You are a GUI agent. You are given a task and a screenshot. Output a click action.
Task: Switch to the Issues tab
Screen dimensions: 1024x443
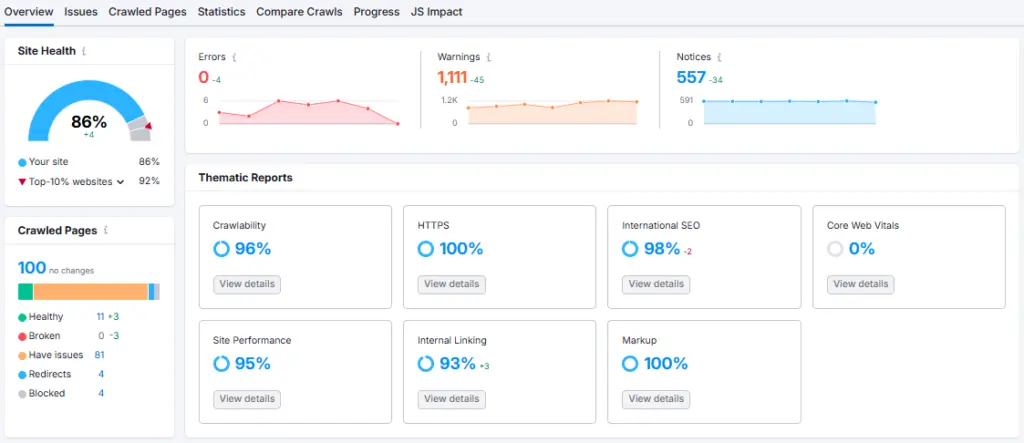tap(81, 12)
